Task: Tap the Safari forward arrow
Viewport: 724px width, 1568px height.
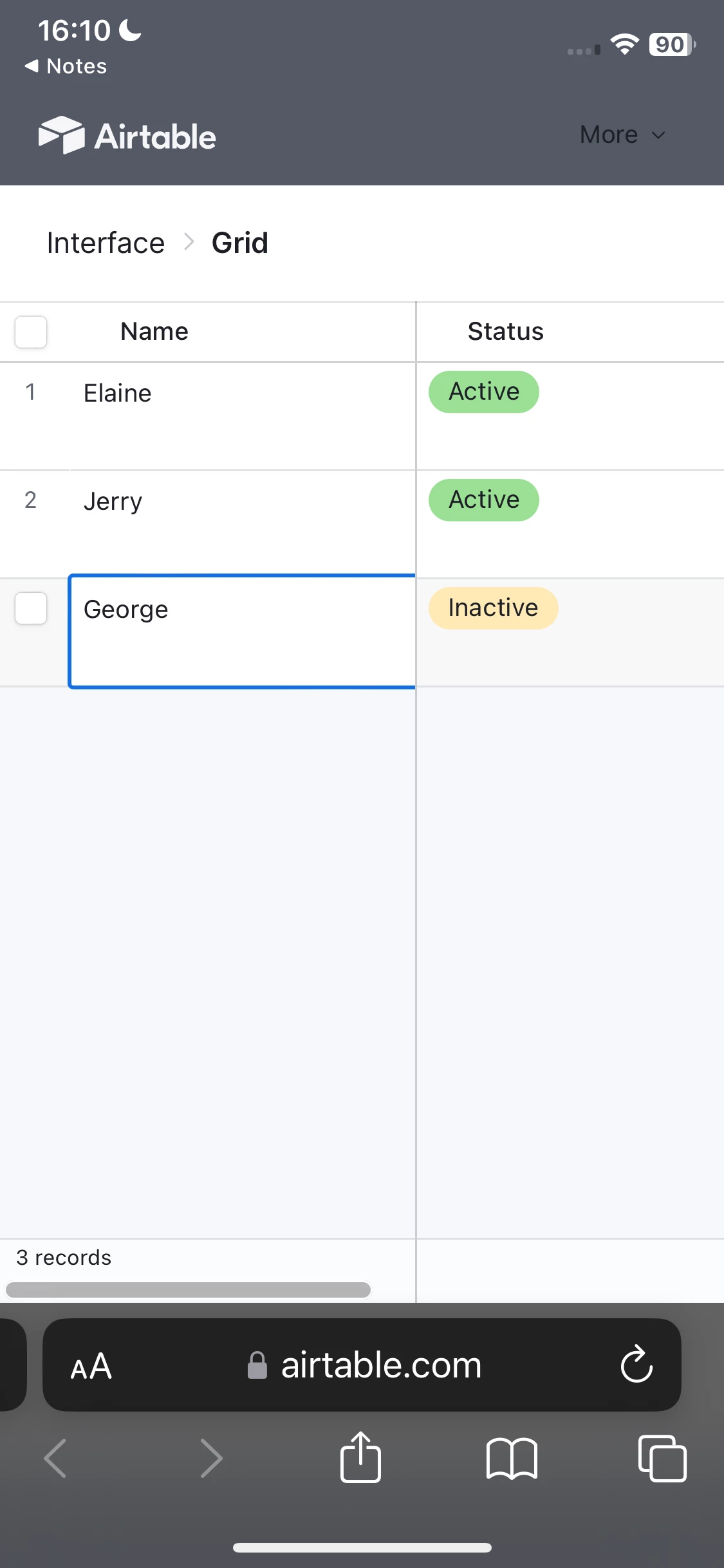Action: click(211, 1459)
